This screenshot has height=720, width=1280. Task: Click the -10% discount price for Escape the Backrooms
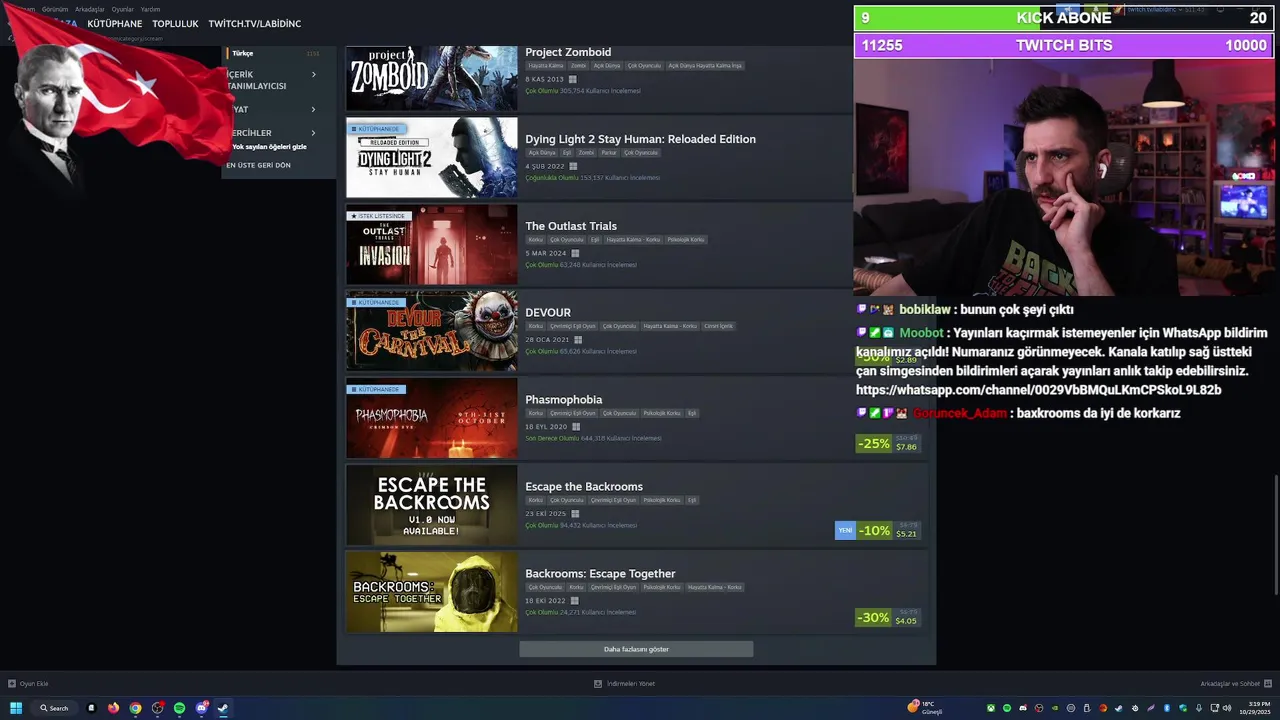[x=888, y=530]
